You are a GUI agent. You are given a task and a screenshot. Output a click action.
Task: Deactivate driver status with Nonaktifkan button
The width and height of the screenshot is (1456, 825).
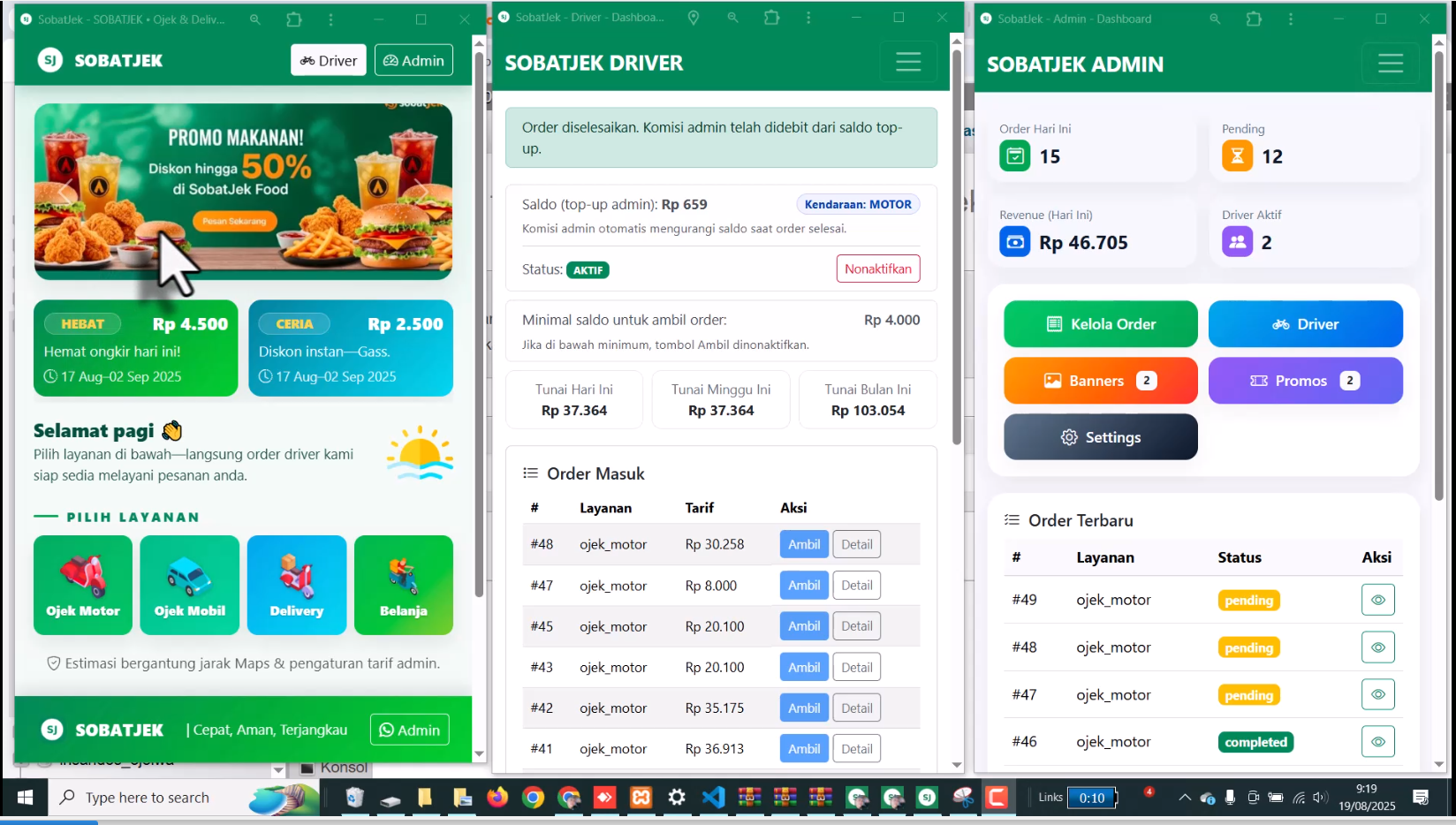877,269
